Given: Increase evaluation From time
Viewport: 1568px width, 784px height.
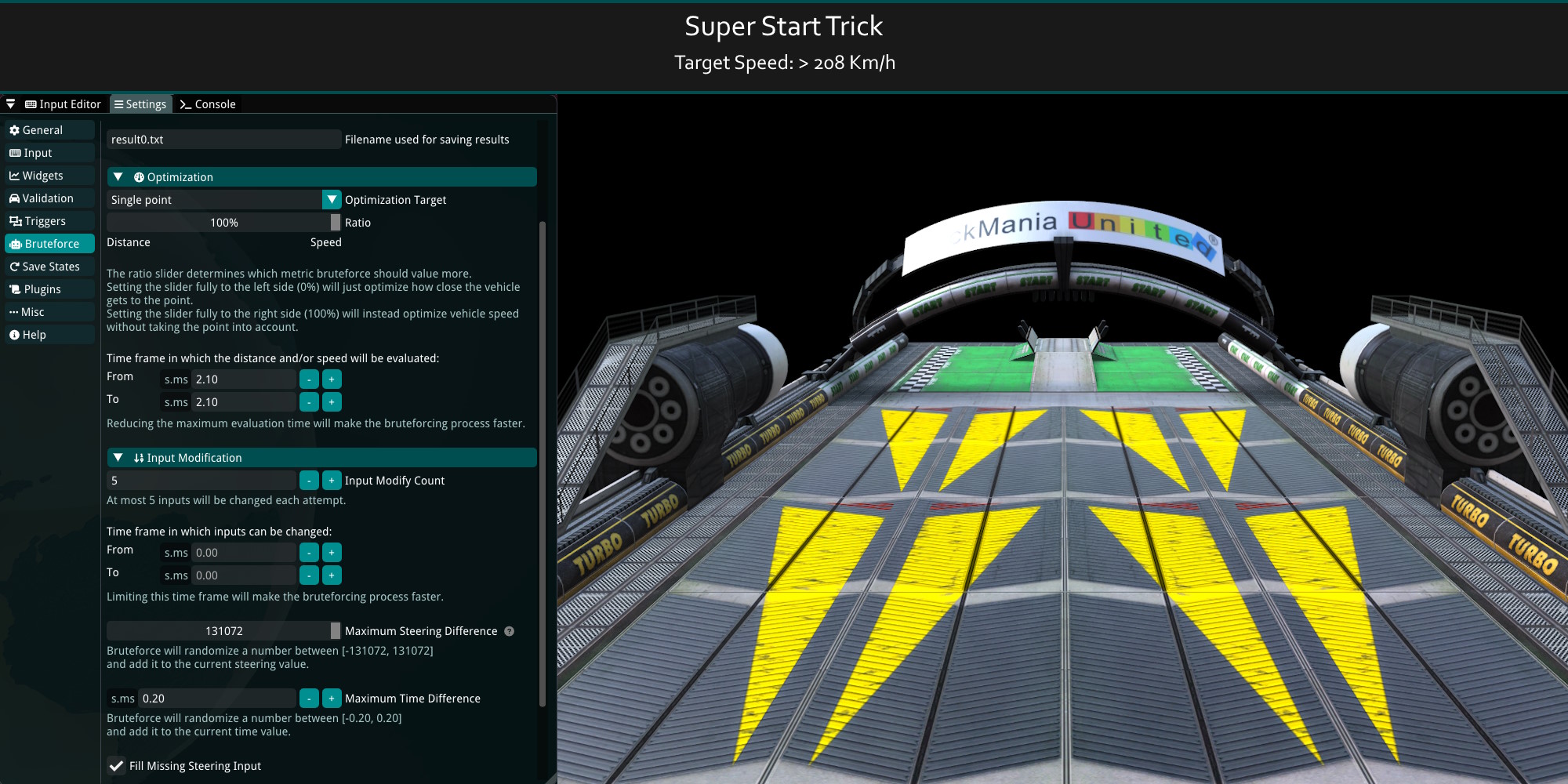Looking at the screenshot, I should point(332,379).
